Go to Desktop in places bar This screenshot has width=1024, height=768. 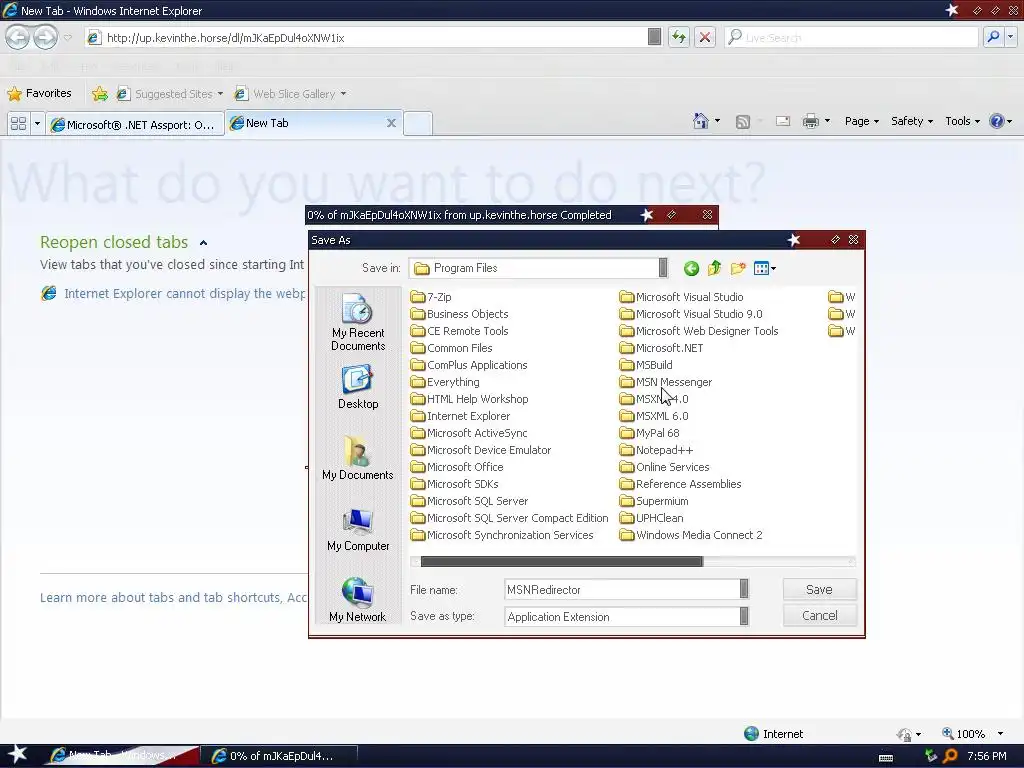click(358, 387)
